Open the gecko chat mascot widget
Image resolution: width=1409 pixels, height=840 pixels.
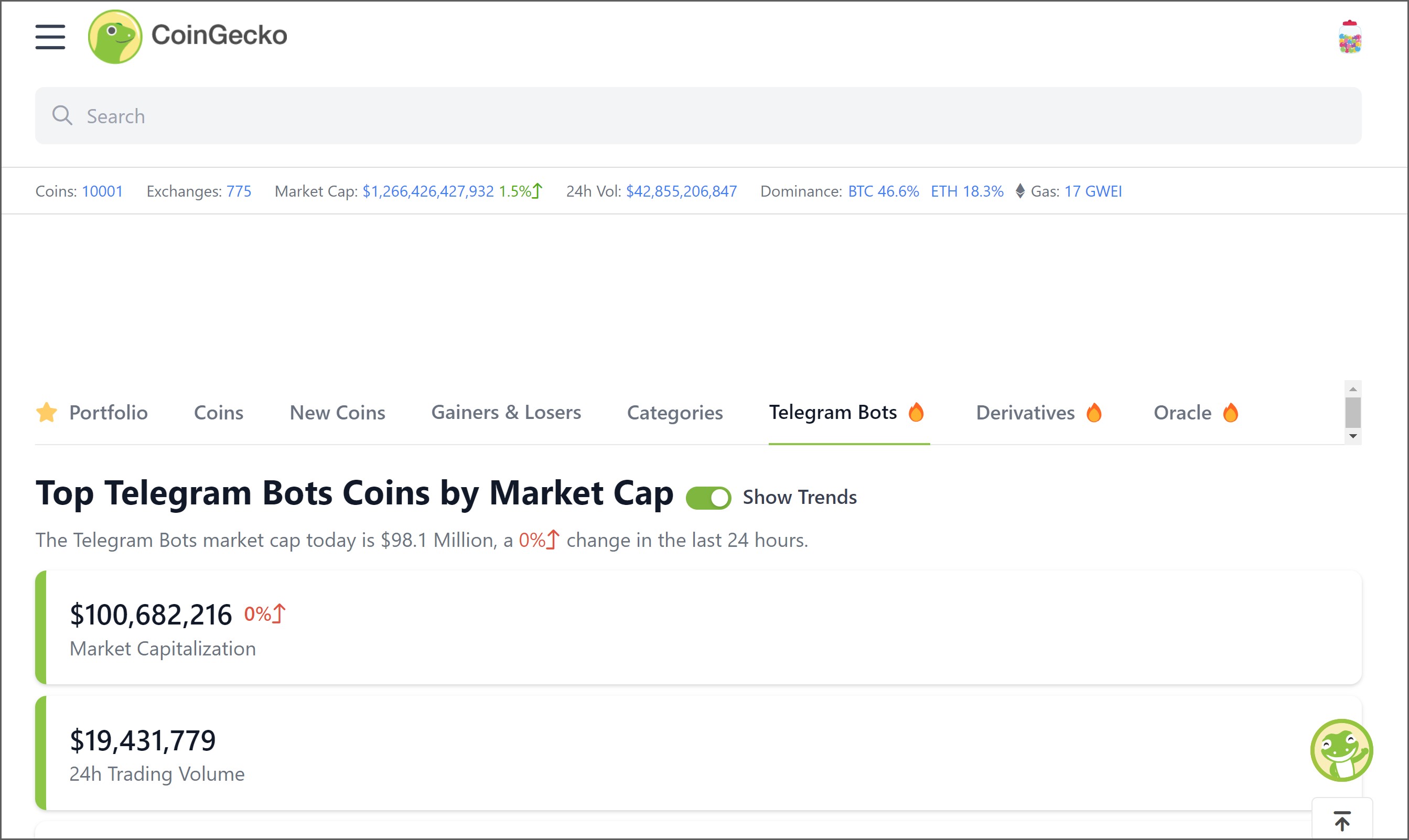tap(1341, 750)
